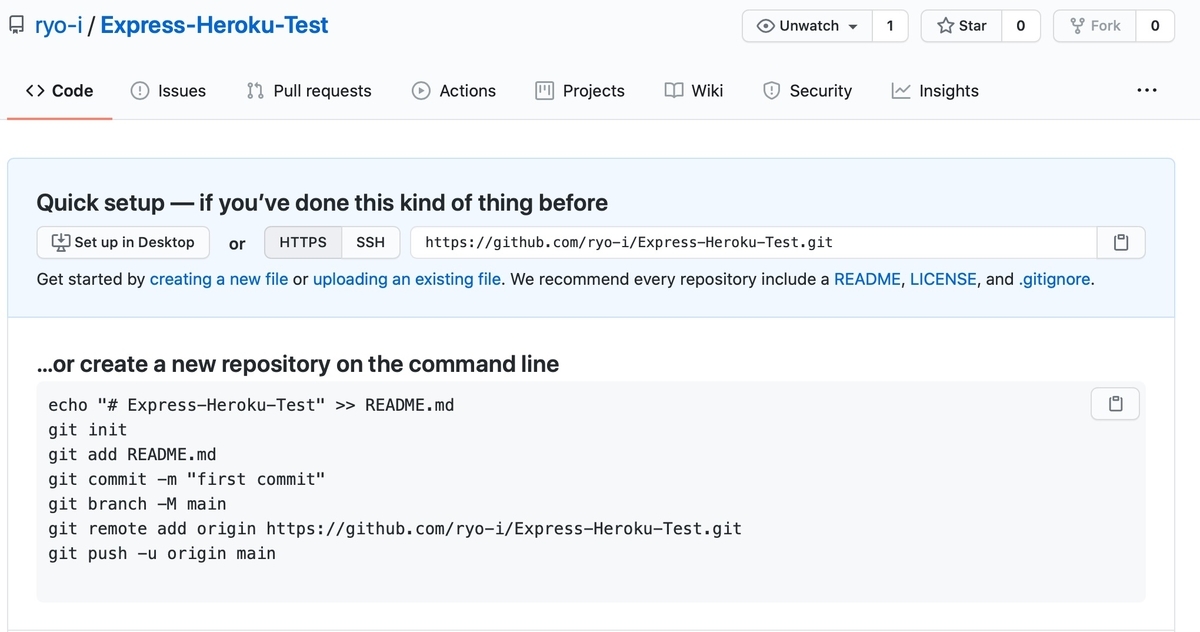This screenshot has width=1200, height=632.
Task: Go to the Pull requests tab
Action: pyautogui.click(x=309, y=91)
